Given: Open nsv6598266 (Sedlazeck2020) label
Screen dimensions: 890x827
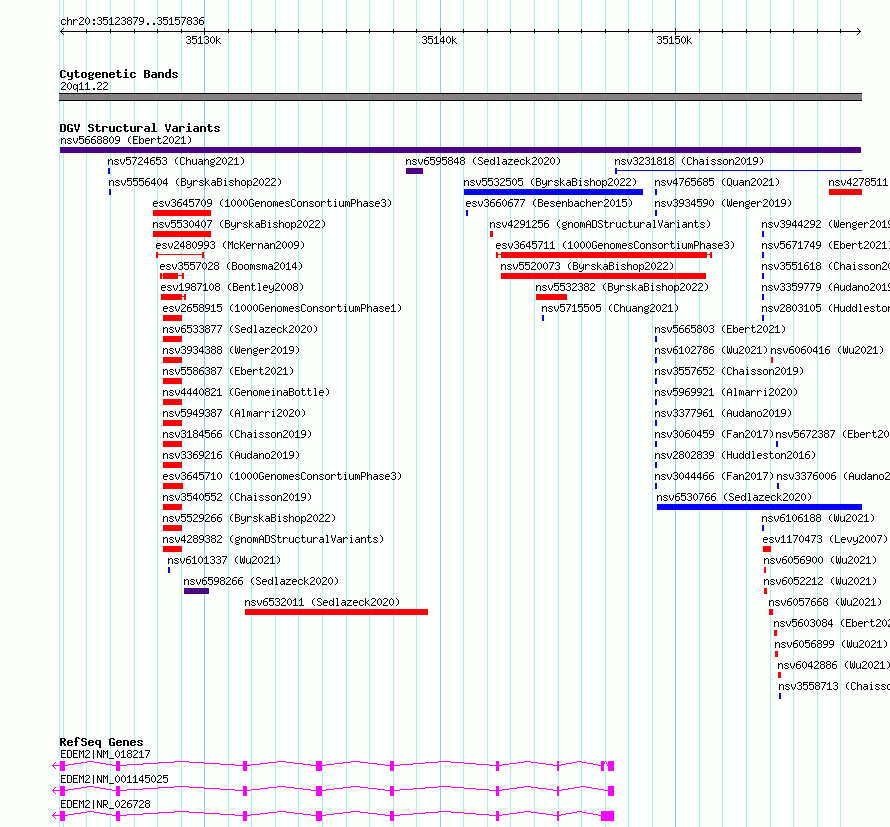Looking at the screenshot, I should (261, 581).
